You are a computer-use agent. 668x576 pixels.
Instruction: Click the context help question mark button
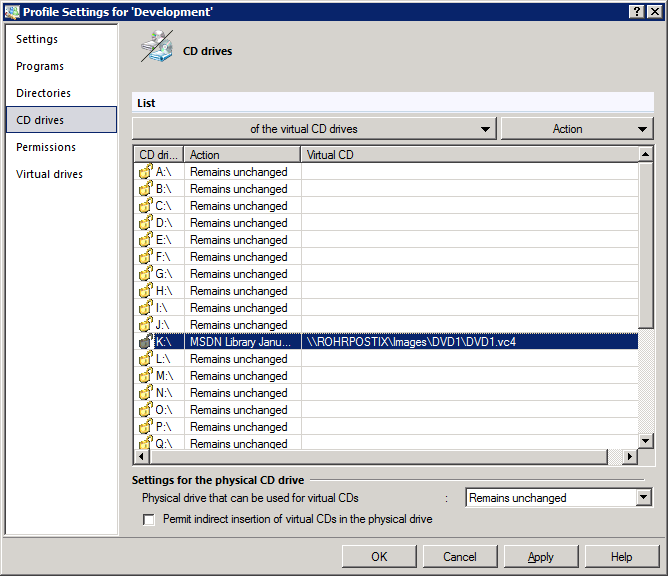coord(637,10)
